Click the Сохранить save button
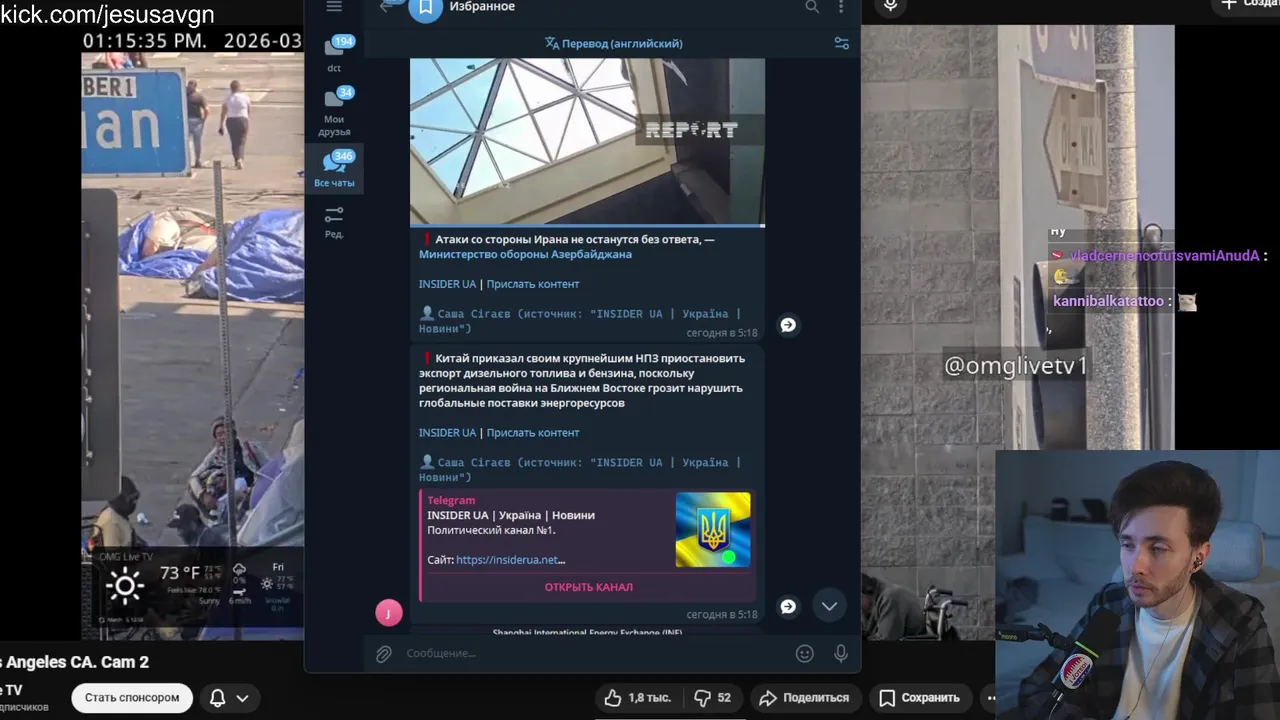Image resolution: width=1280 pixels, height=720 pixels. (919, 698)
